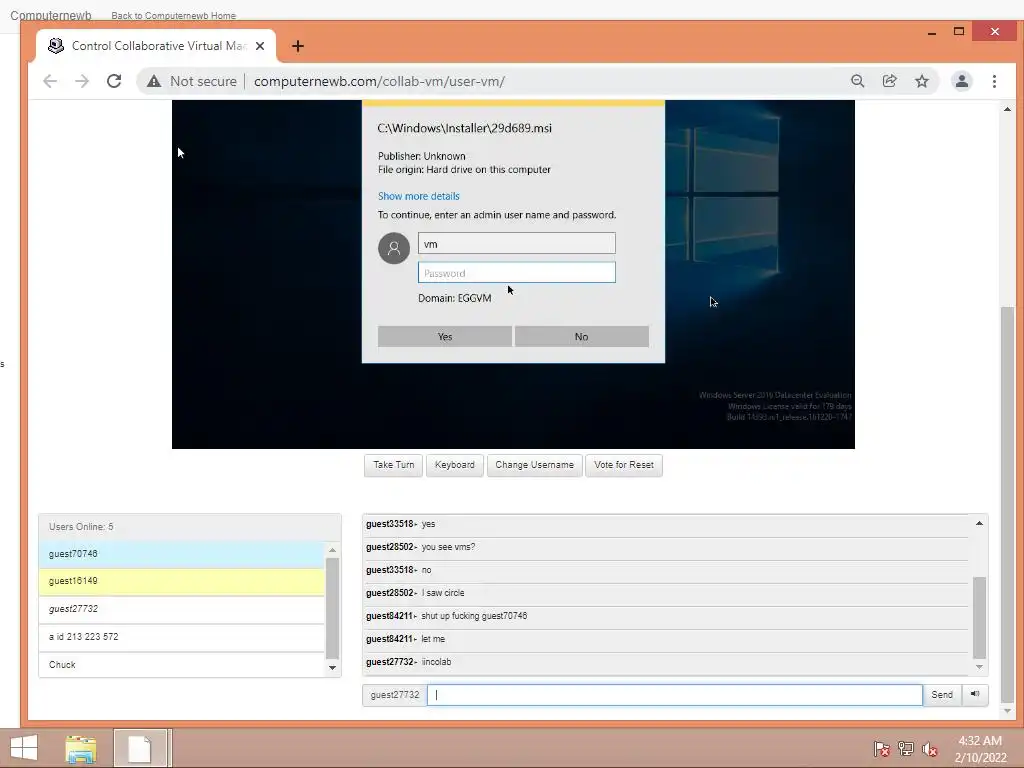1024x768 pixels.
Task: Select user a id 213 223 572
Action: point(182,637)
